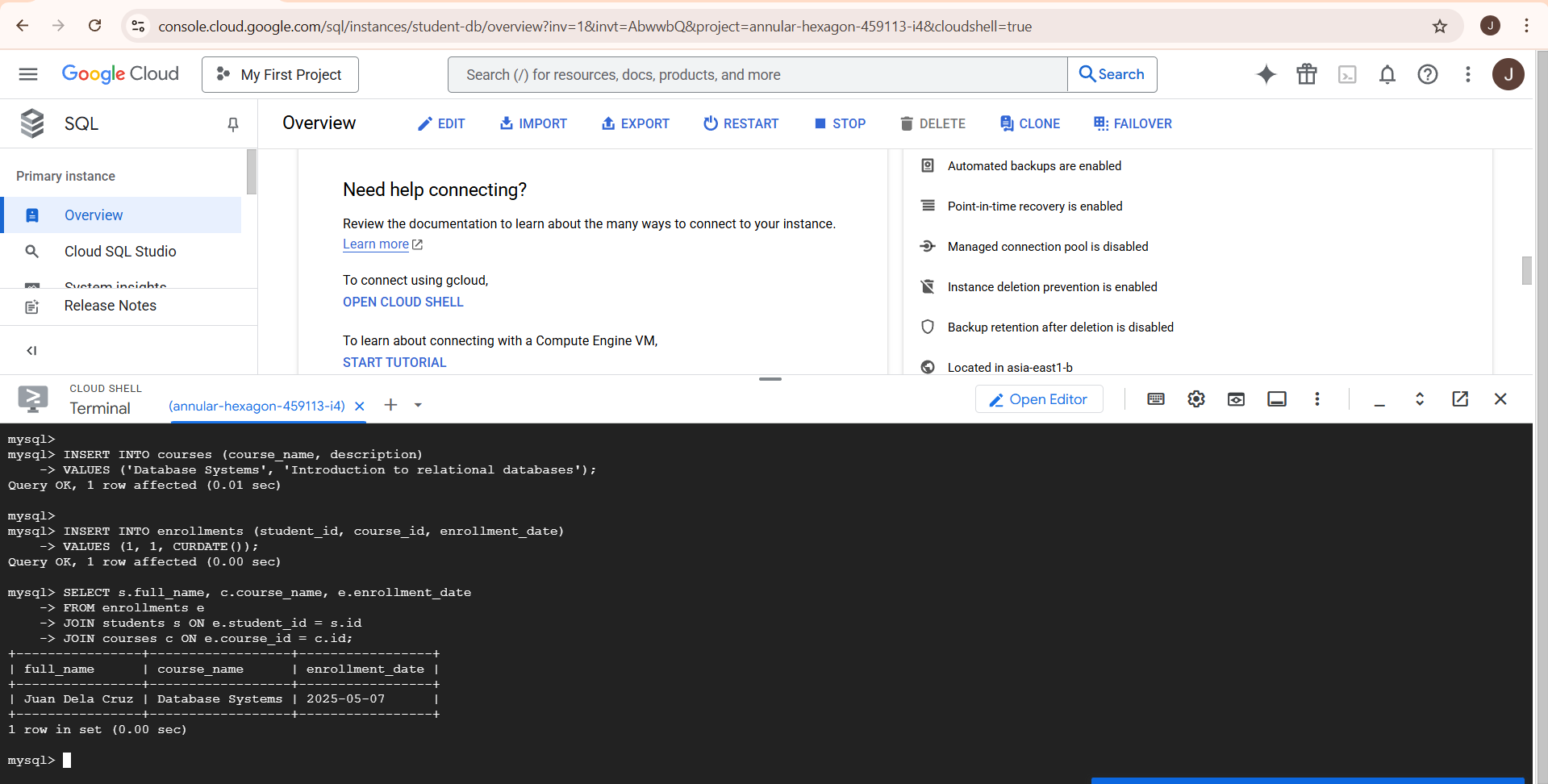Reload the page in browser
Image resolution: width=1548 pixels, height=784 pixels.
[94, 26]
